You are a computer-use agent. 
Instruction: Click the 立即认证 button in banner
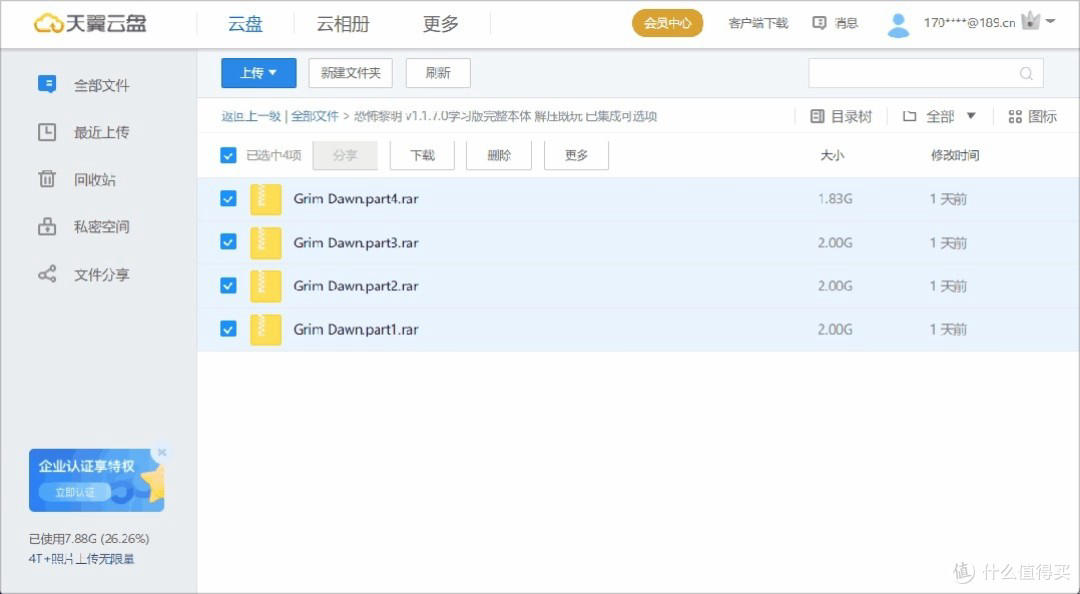pos(74,492)
